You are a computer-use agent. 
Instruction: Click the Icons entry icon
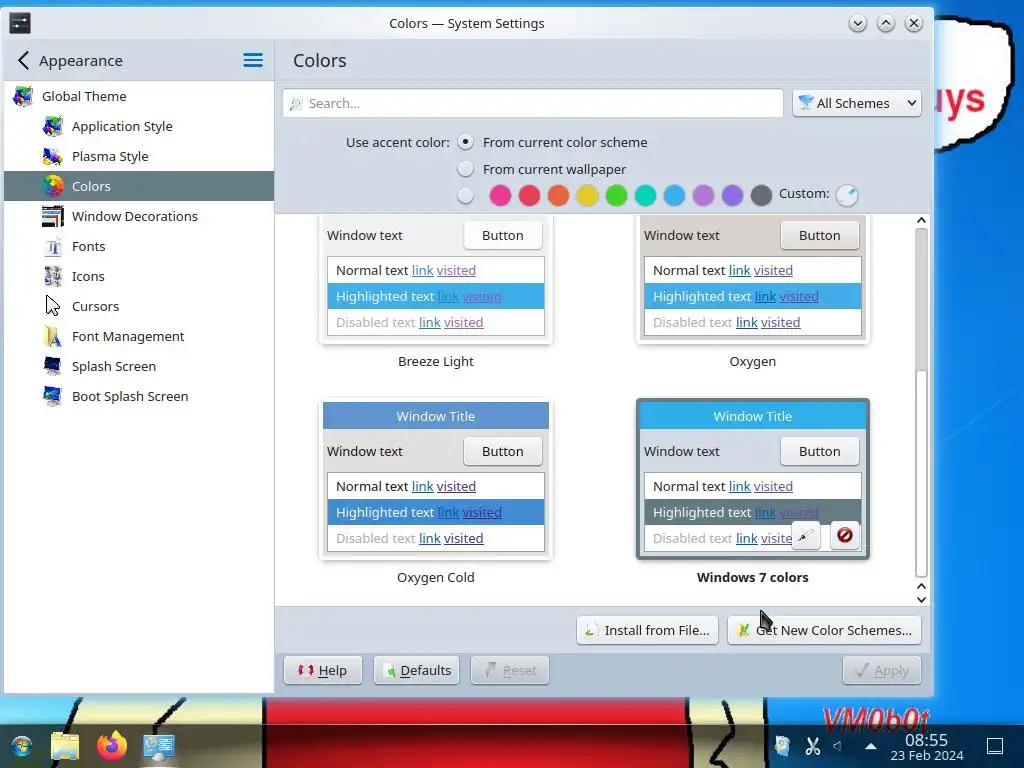(x=52, y=276)
